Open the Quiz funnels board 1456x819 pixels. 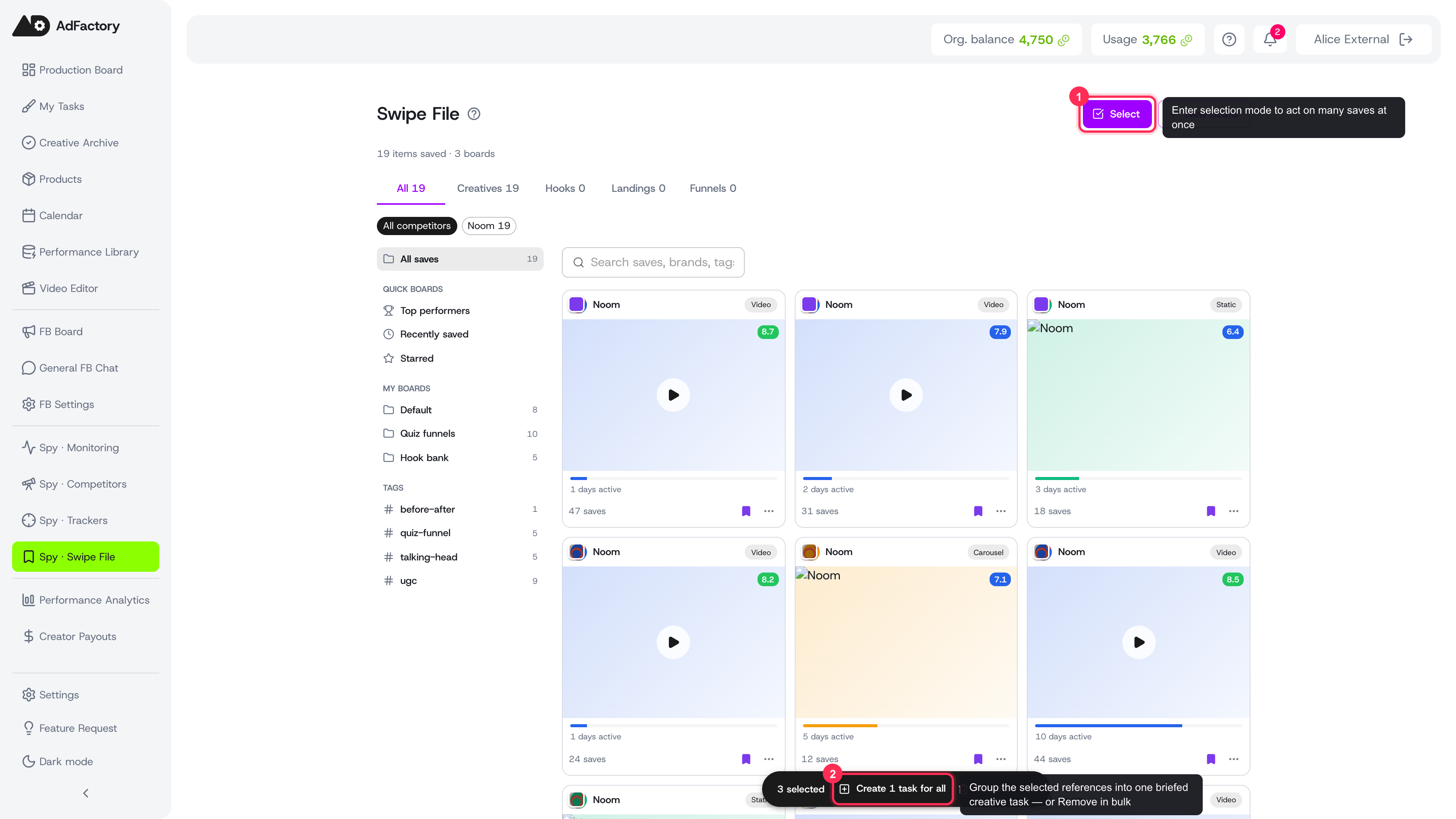[x=460, y=433]
